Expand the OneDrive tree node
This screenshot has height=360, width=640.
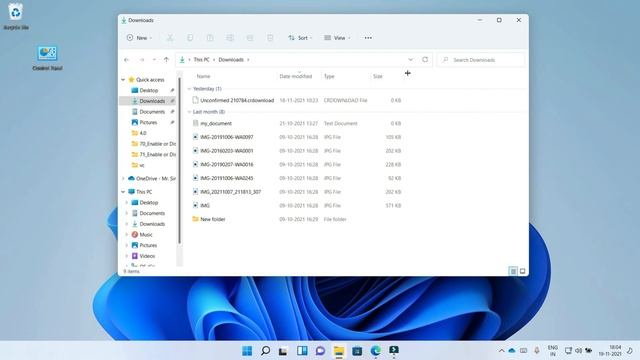pyautogui.click(x=123, y=178)
